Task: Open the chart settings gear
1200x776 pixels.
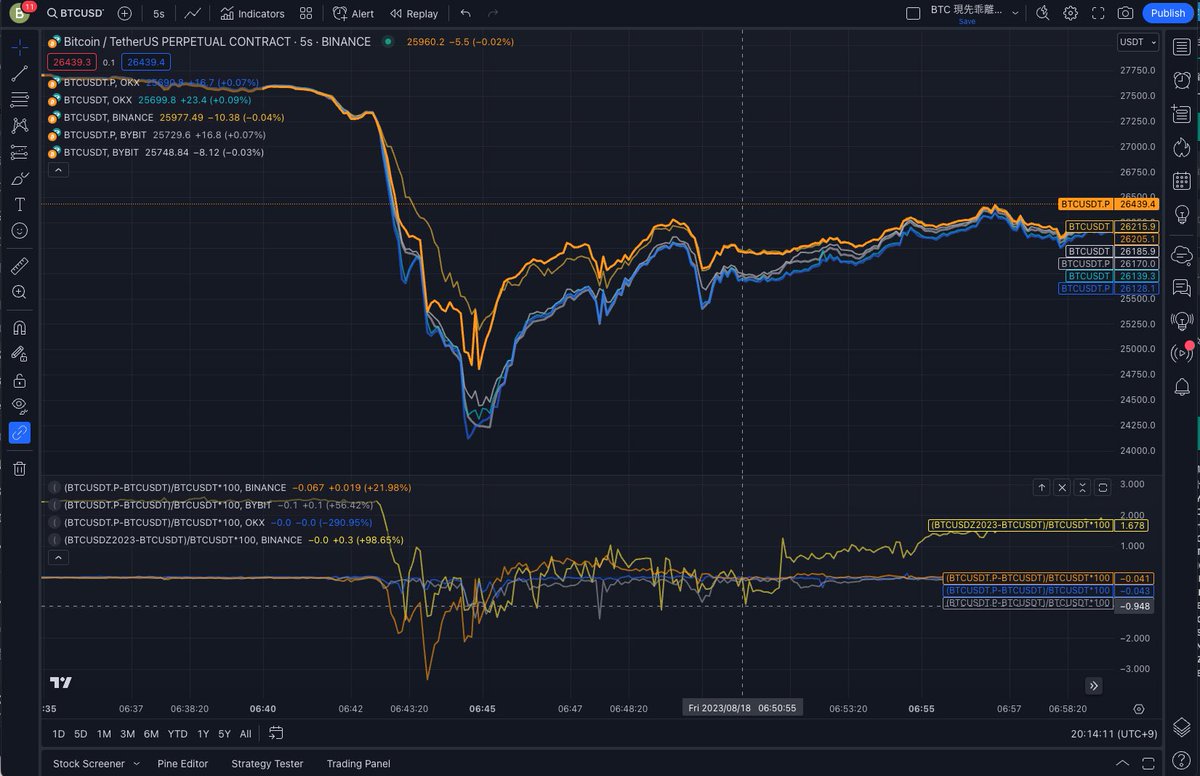Action: pos(1068,13)
